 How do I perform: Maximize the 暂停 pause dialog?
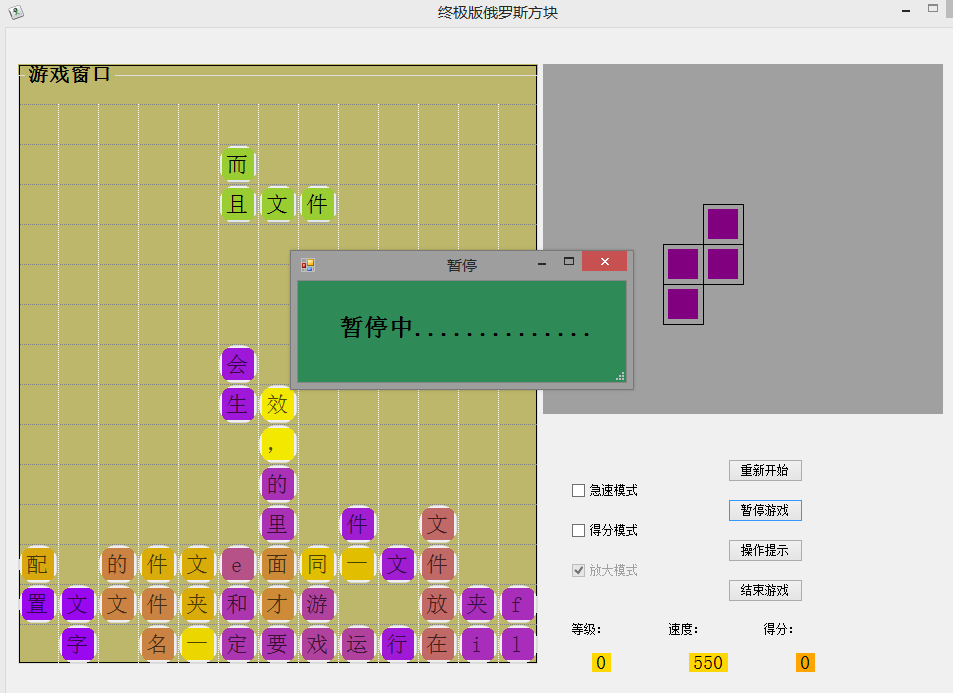[x=569, y=261]
